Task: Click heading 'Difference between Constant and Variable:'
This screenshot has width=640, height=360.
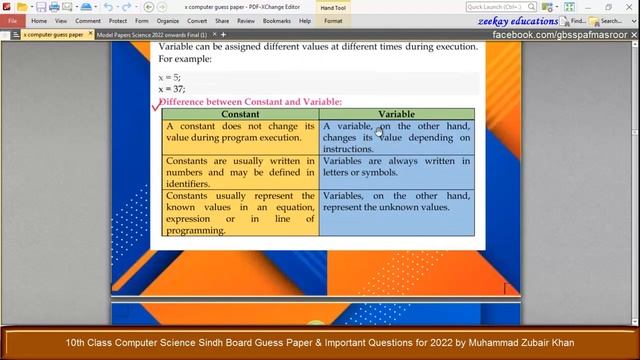Action: coord(251,102)
